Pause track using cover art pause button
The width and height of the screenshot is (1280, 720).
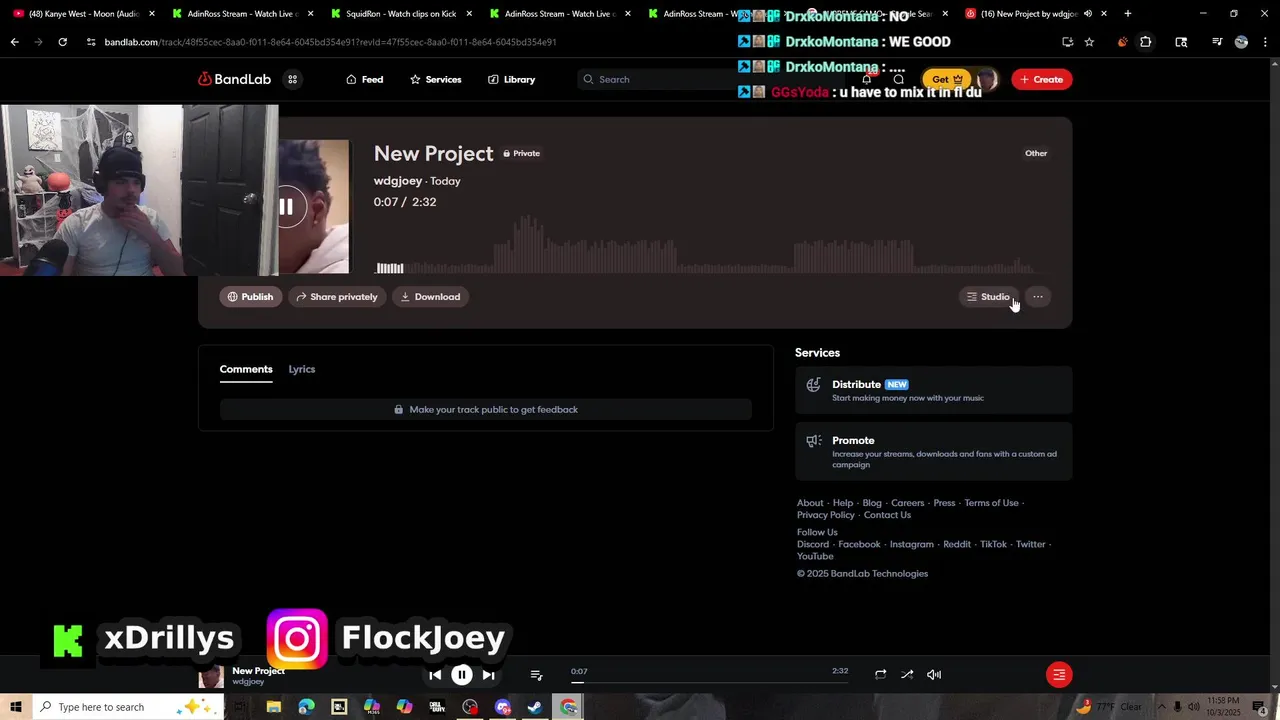pos(286,207)
